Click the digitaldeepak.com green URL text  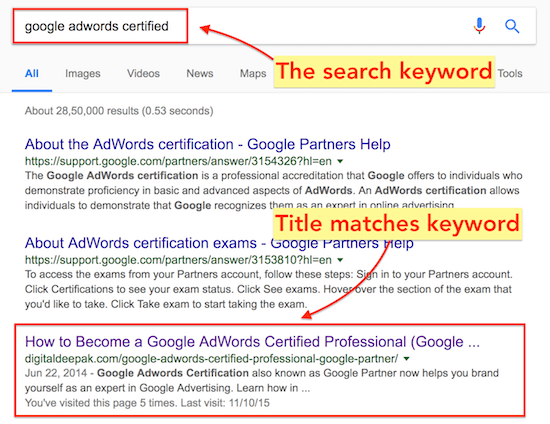coord(211,359)
